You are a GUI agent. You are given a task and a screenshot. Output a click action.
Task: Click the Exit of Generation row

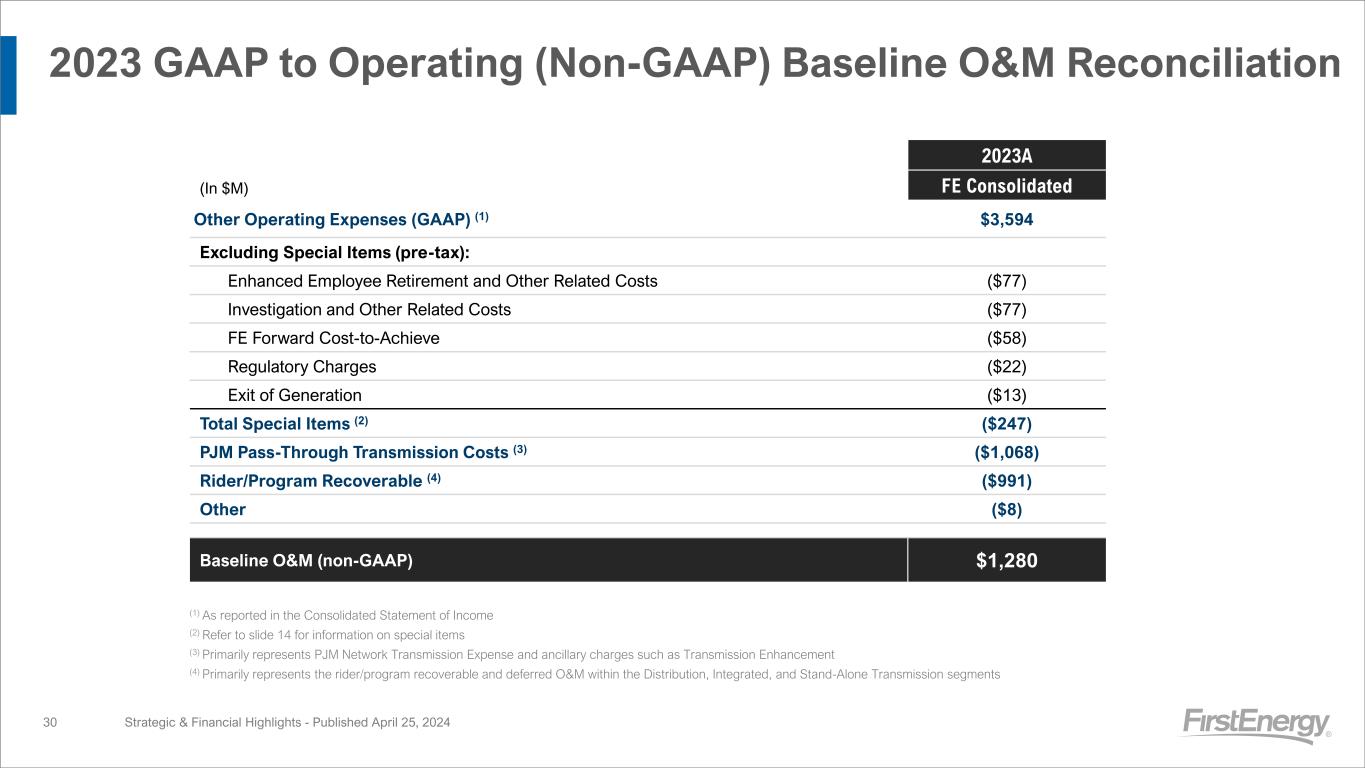pyautogui.click(x=294, y=395)
